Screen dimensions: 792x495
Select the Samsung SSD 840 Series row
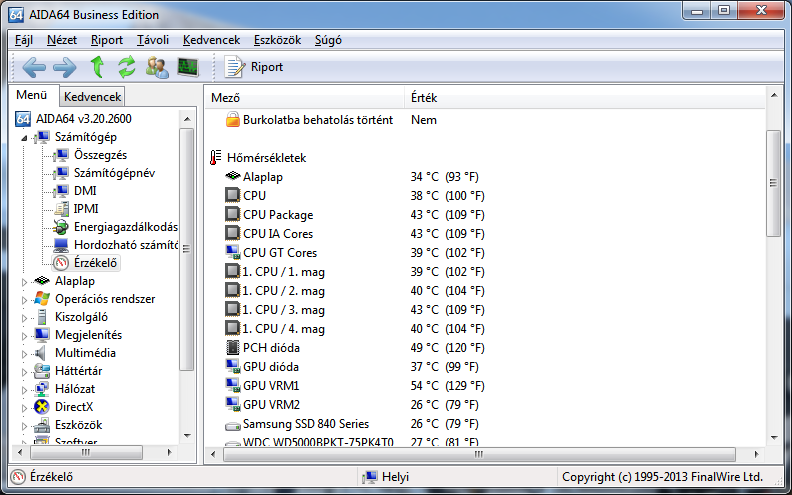[x=485, y=424]
